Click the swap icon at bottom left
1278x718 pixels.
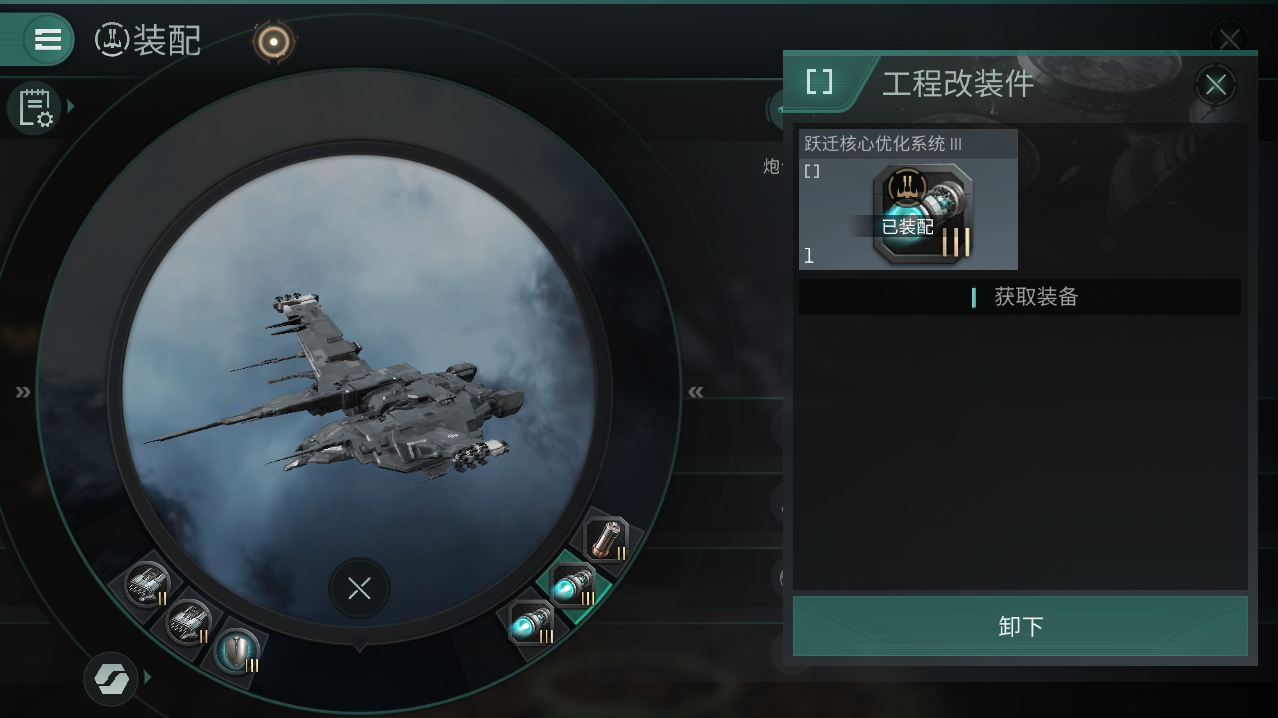[x=111, y=679]
